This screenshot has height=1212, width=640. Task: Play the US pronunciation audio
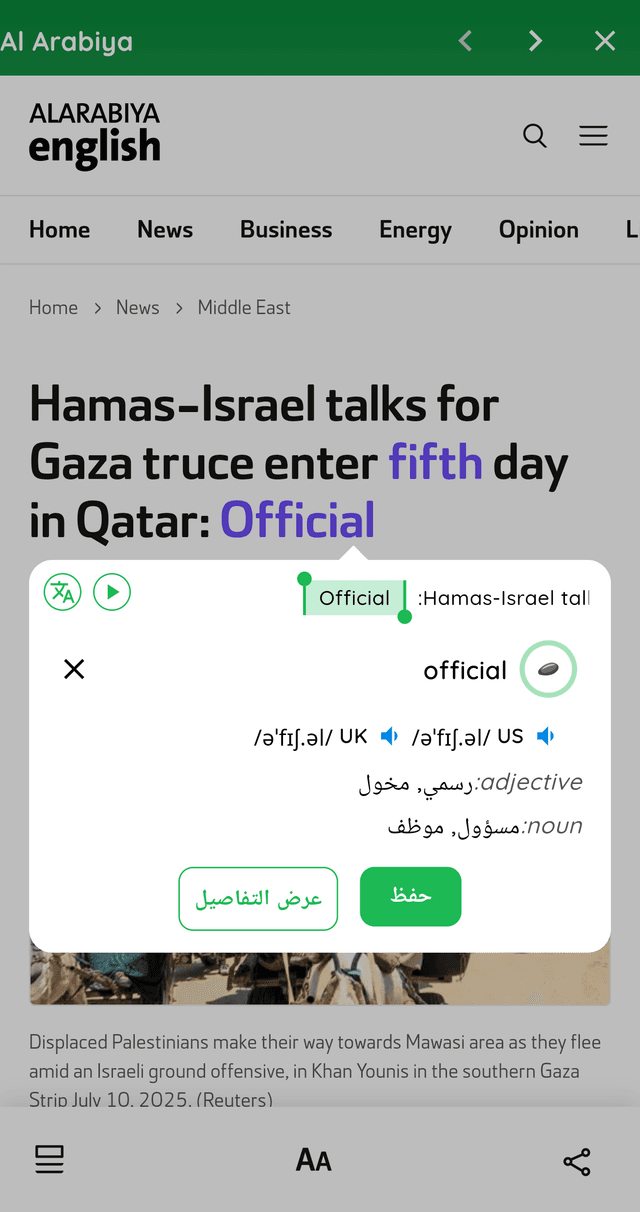click(546, 737)
